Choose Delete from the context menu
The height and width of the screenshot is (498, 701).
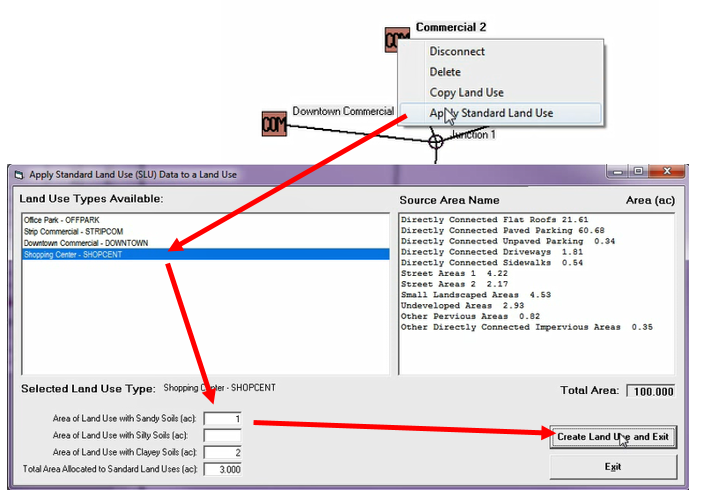point(445,72)
